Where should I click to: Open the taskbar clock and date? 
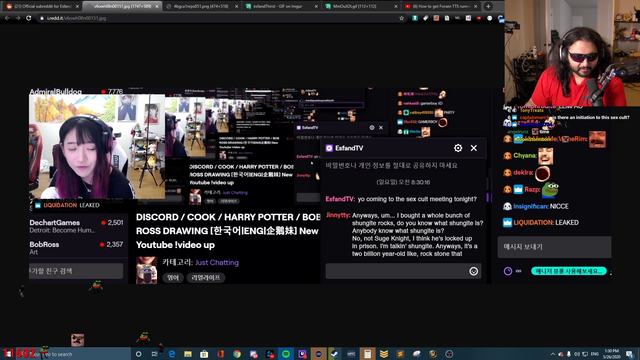click(612, 353)
